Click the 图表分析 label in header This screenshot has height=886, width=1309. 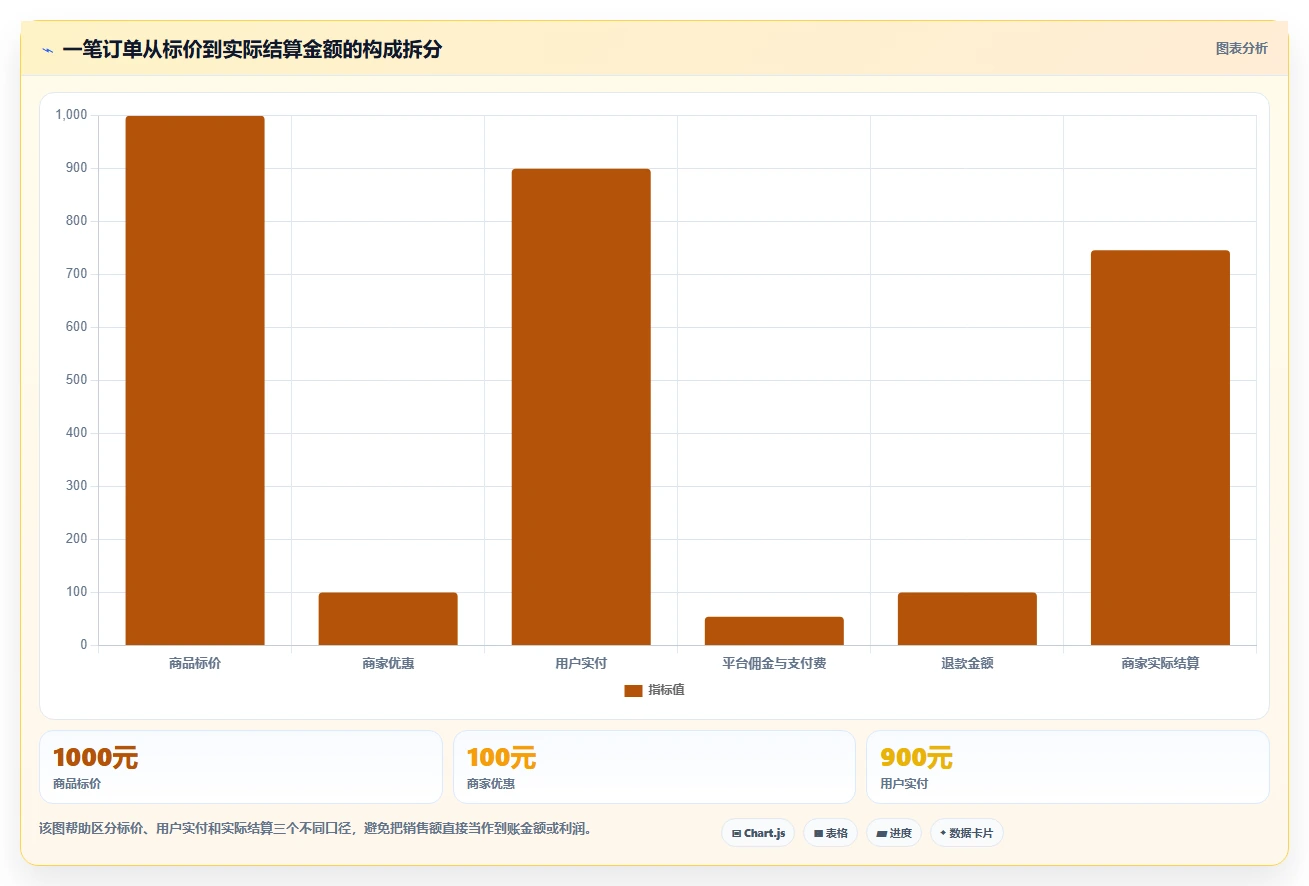(x=1241, y=48)
